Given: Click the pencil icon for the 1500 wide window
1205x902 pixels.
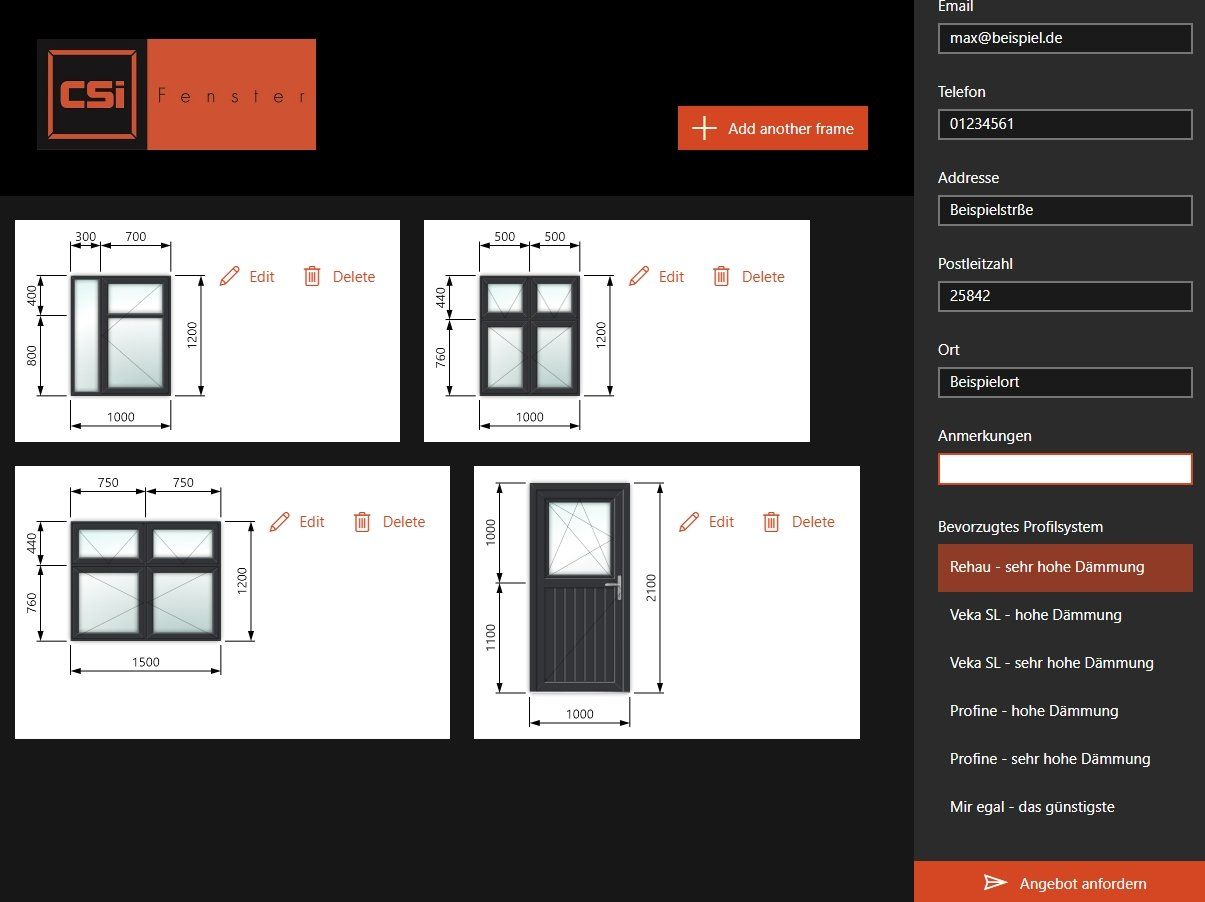Looking at the screenshot, I should point(280,522).
